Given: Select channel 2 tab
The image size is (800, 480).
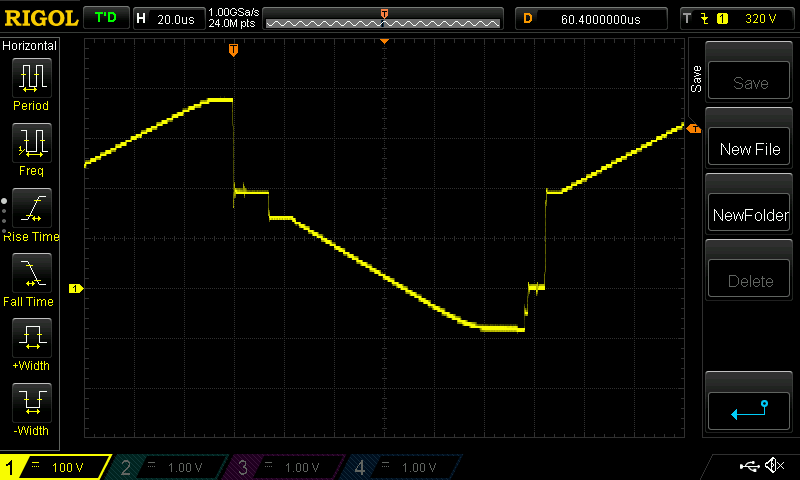Looking at the screenshot, I should pos(166,467).
